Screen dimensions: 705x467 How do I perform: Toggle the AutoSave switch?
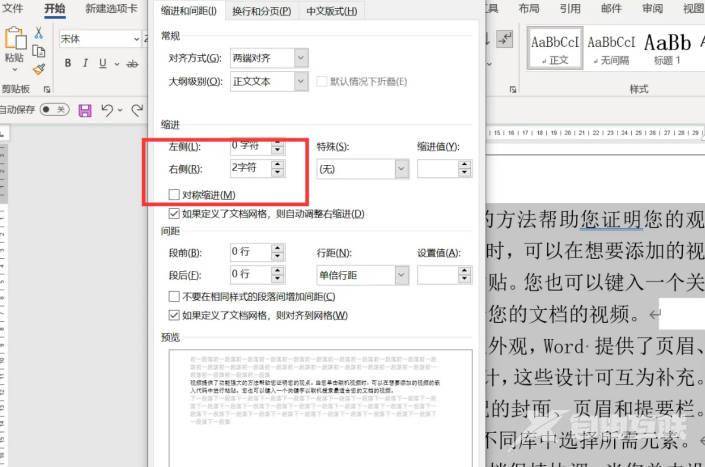tap(54, 110)
